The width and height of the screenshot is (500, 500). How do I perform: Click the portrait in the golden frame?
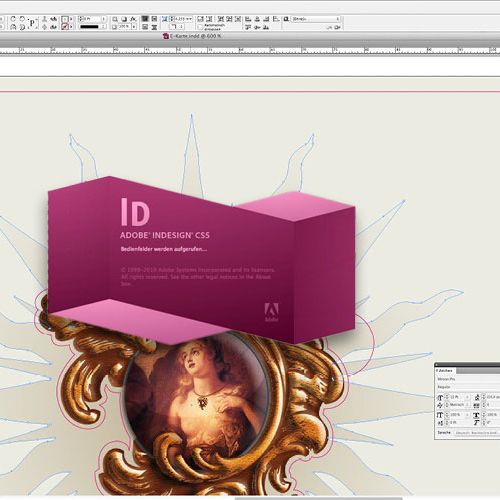click(x=197, y=397)
